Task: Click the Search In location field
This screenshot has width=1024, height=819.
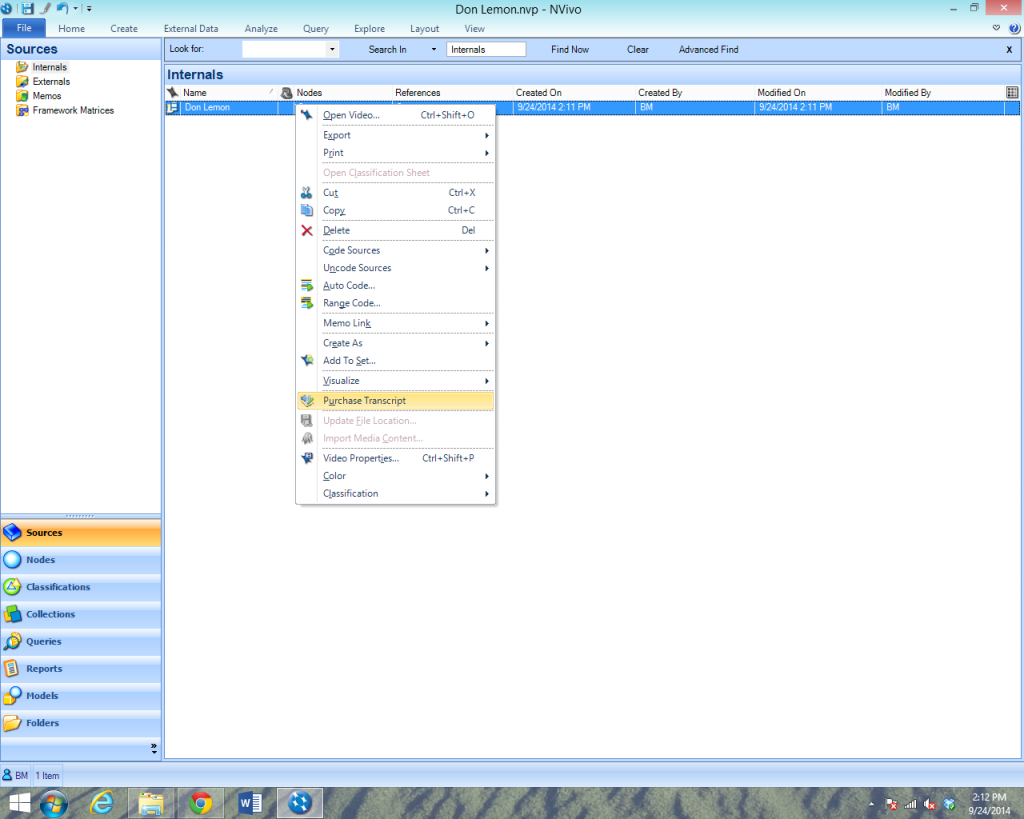Action: click(486, 50)
